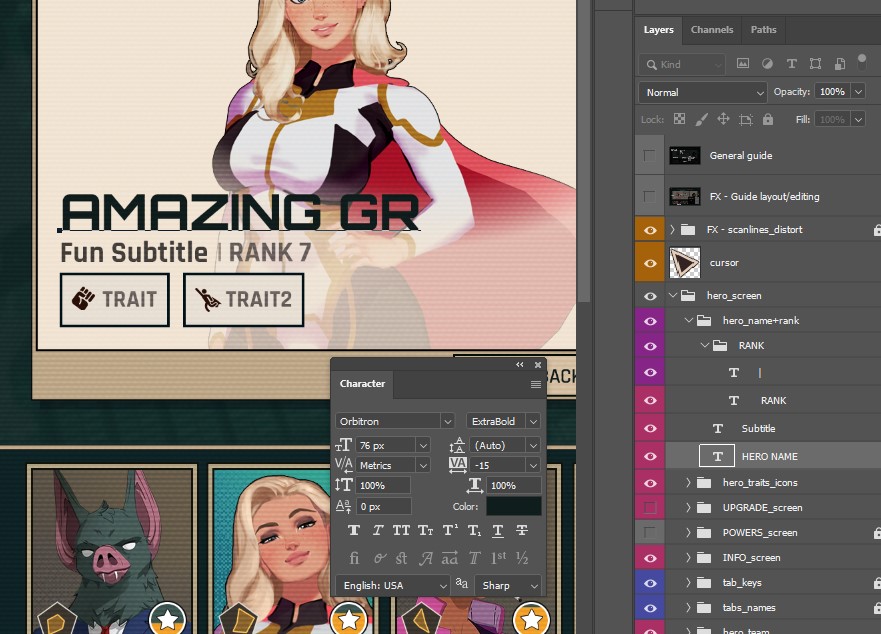This screenshot has width=881, height=634.
Task: Toggle layer filtering switch on or off
Action: [x=862, y=62]
